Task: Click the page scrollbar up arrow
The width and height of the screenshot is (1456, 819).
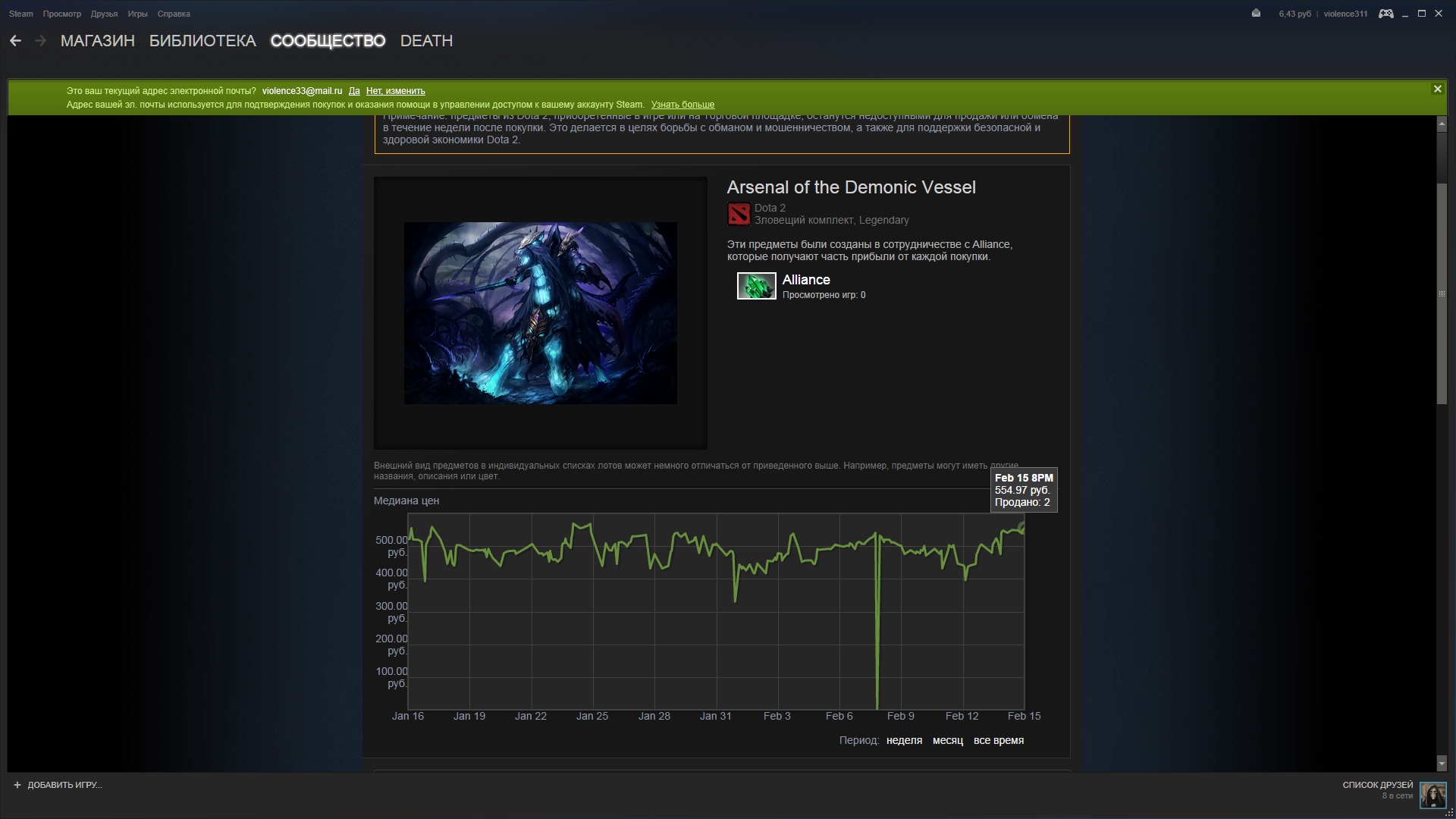Action: tap(1442, 124)
